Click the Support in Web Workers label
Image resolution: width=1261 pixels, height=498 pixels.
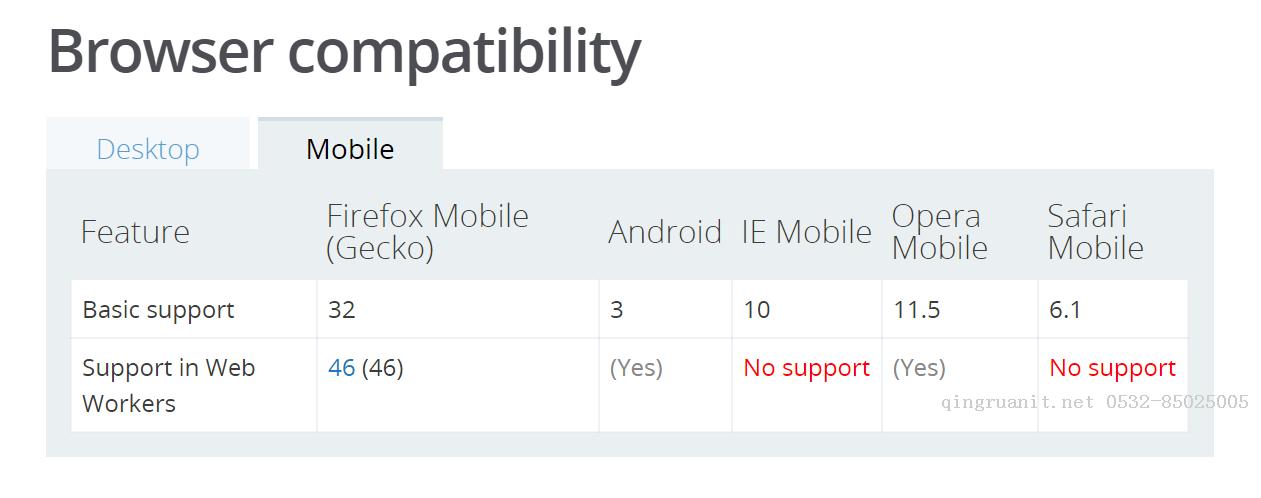(168, 385)
